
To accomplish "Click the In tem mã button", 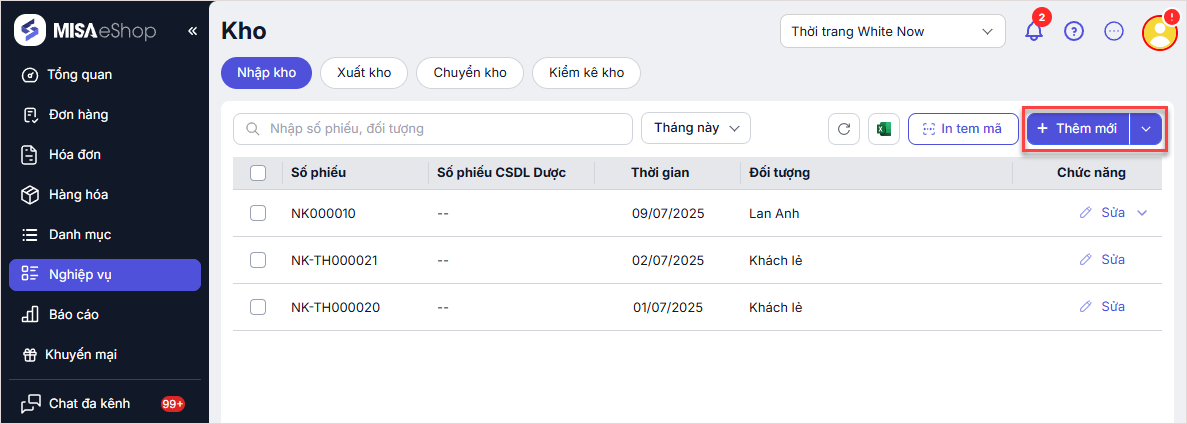I will pos(962,129).
